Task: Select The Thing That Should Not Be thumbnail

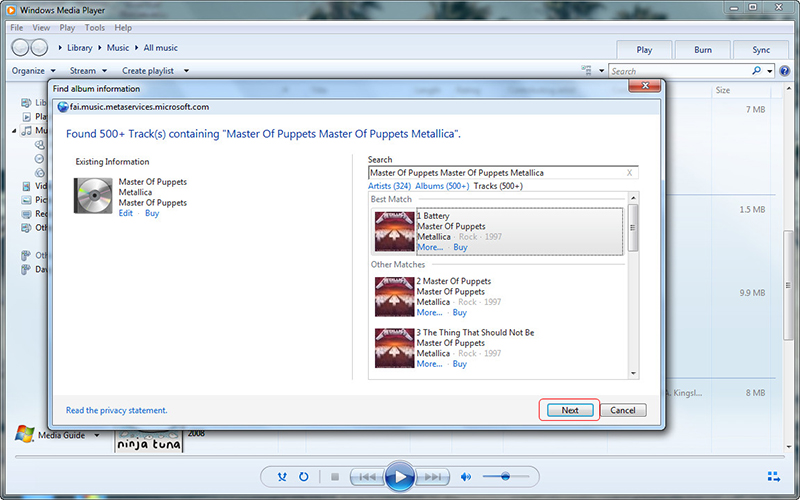Action: click(394, 348)
